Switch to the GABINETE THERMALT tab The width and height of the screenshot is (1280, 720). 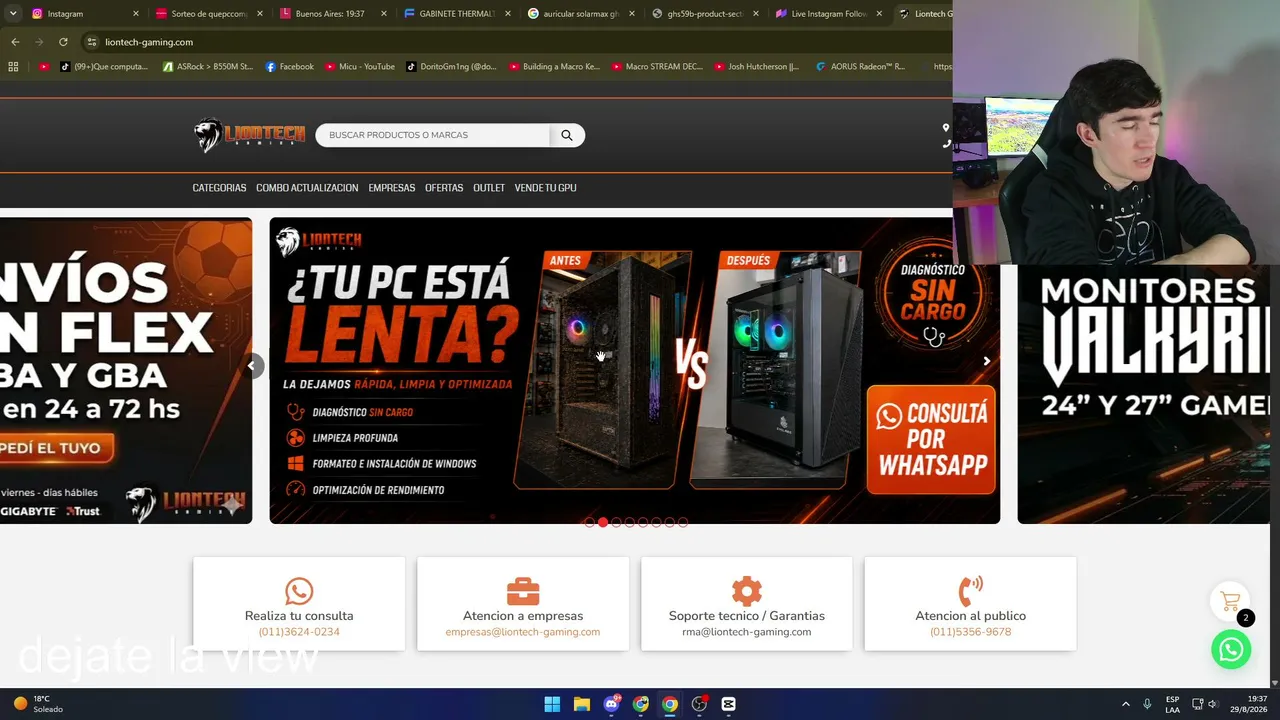coord(456,14)
